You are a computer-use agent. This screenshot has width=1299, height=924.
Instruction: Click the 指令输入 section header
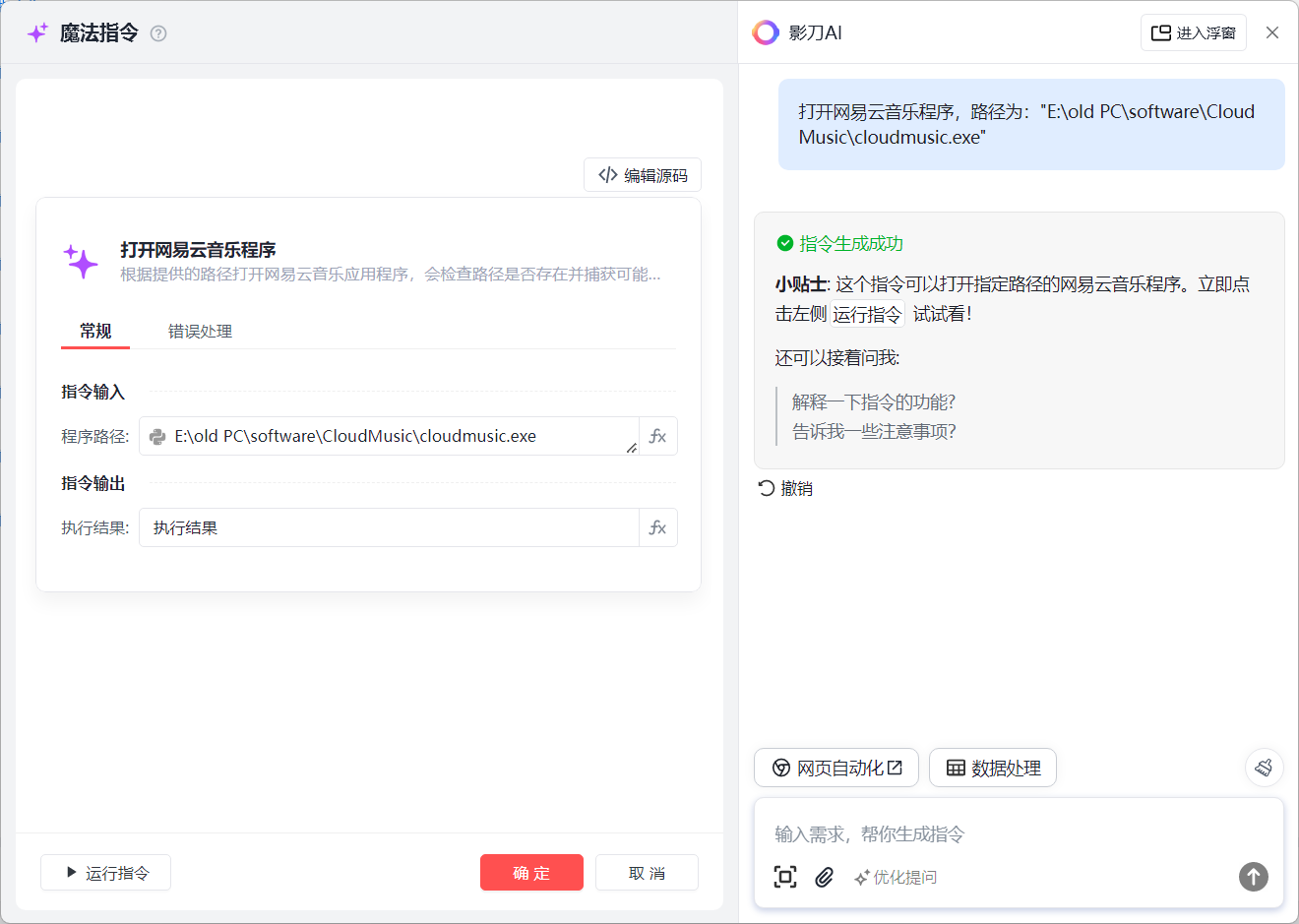pos(93,392)
